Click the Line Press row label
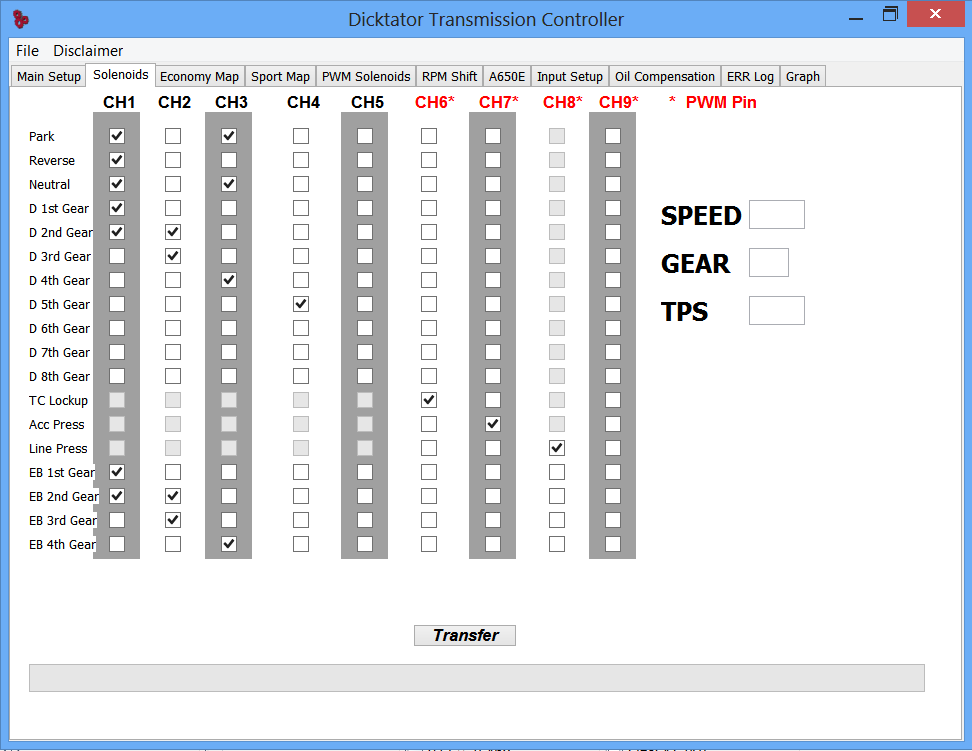Viewport: 972px width, 751px height. tap(58, 448)
